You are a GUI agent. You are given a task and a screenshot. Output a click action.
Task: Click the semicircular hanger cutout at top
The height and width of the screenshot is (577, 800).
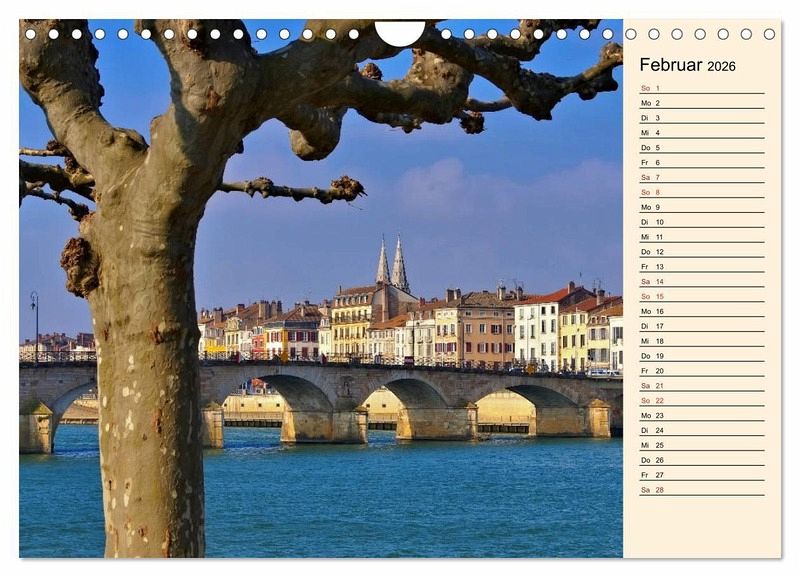tap(400, 33)
